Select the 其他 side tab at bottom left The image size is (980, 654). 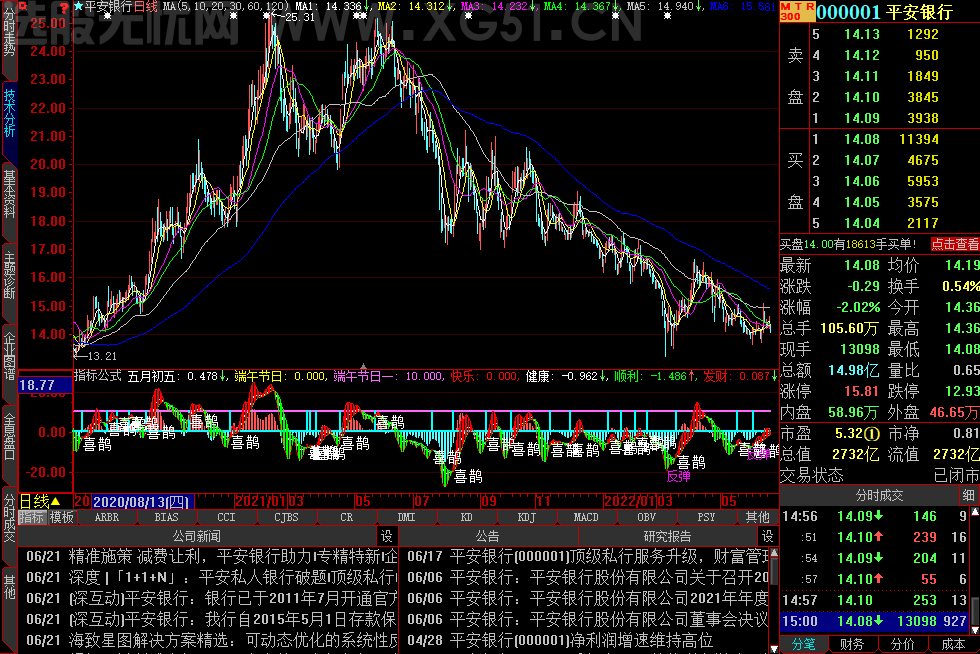(9, 586)
